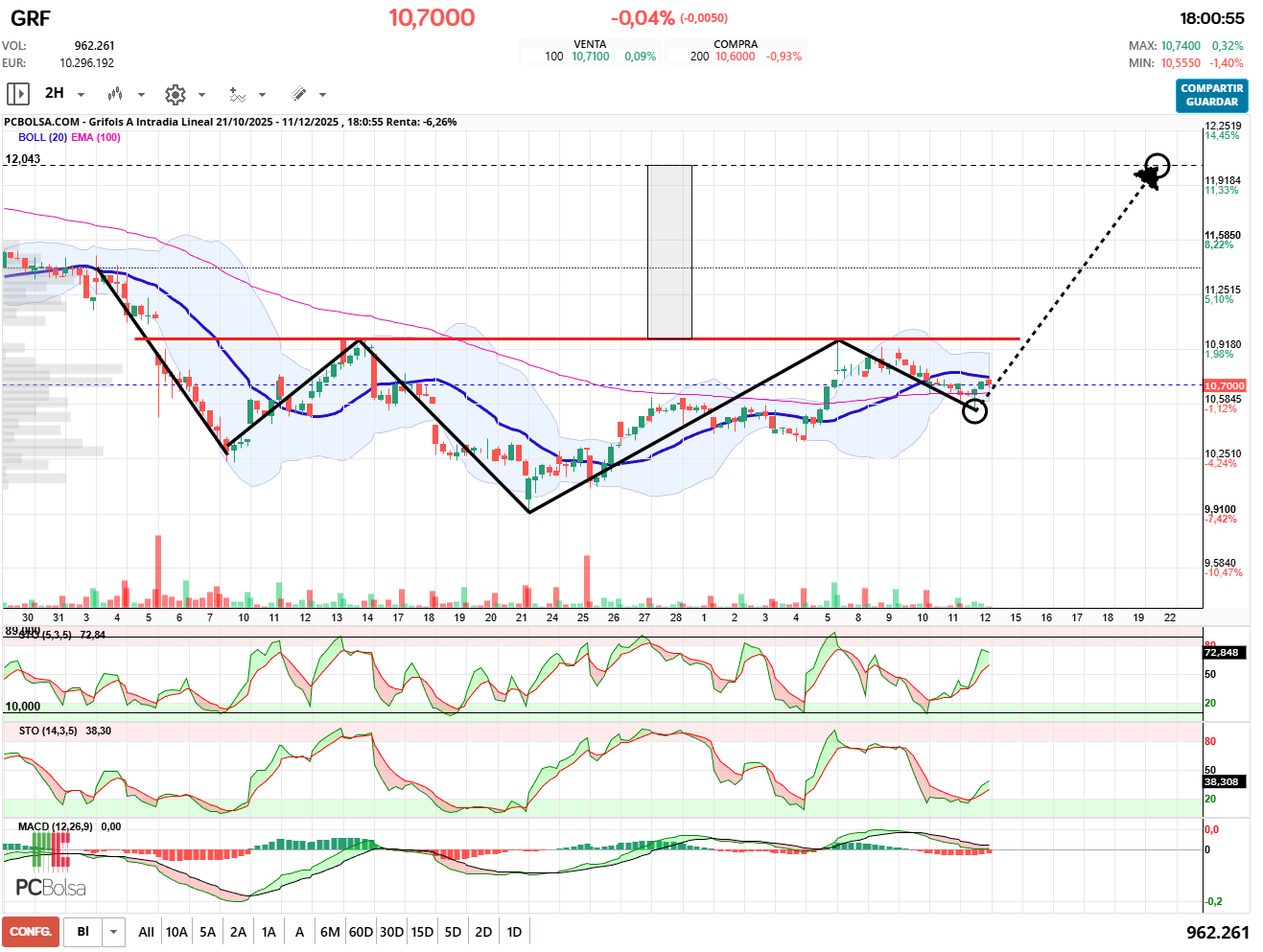Switch to the 1D time range
The width and height of the screenshot is (1263, 952).
pos(514,932)
